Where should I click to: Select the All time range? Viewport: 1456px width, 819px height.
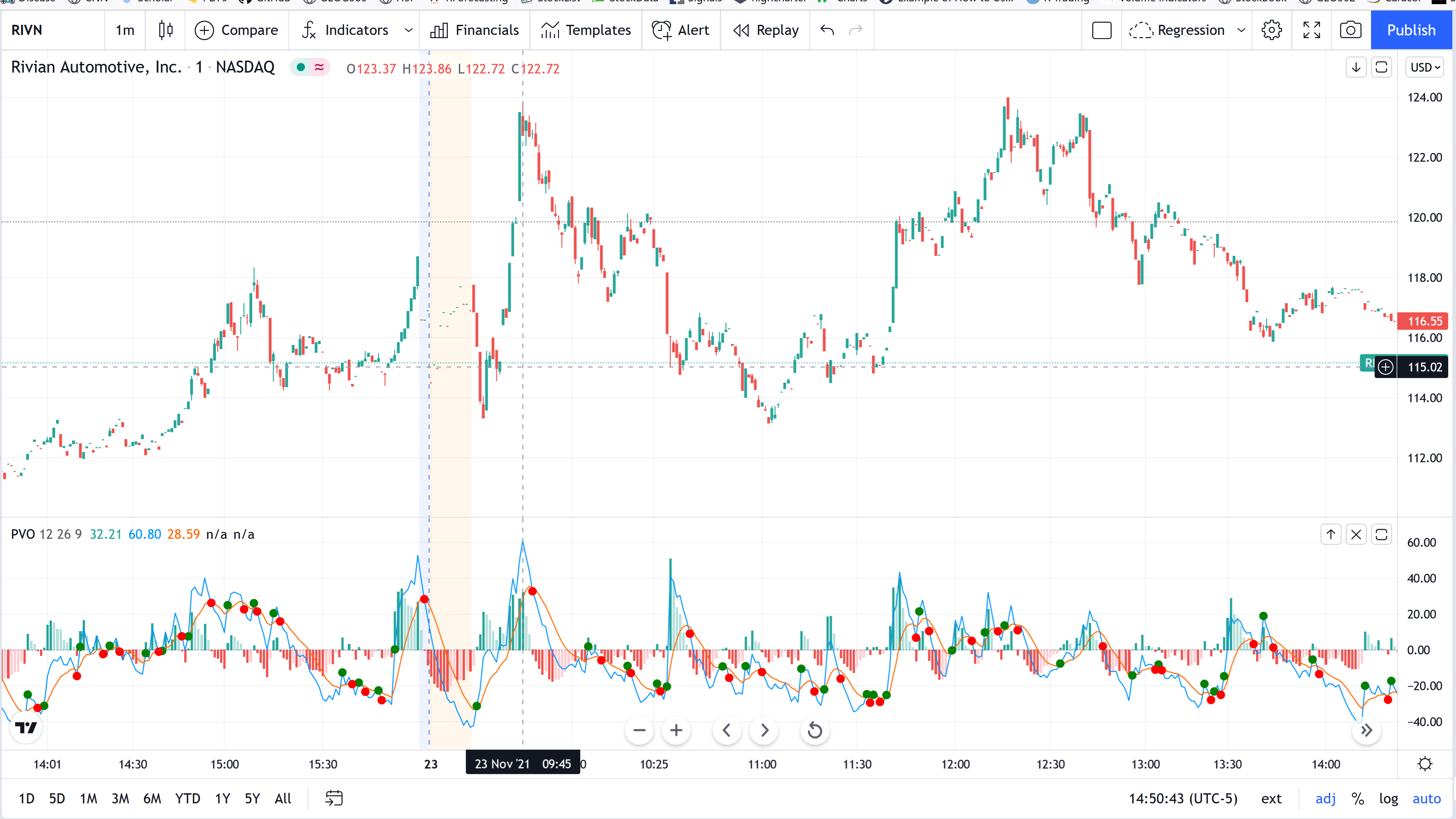coord(282,798)
